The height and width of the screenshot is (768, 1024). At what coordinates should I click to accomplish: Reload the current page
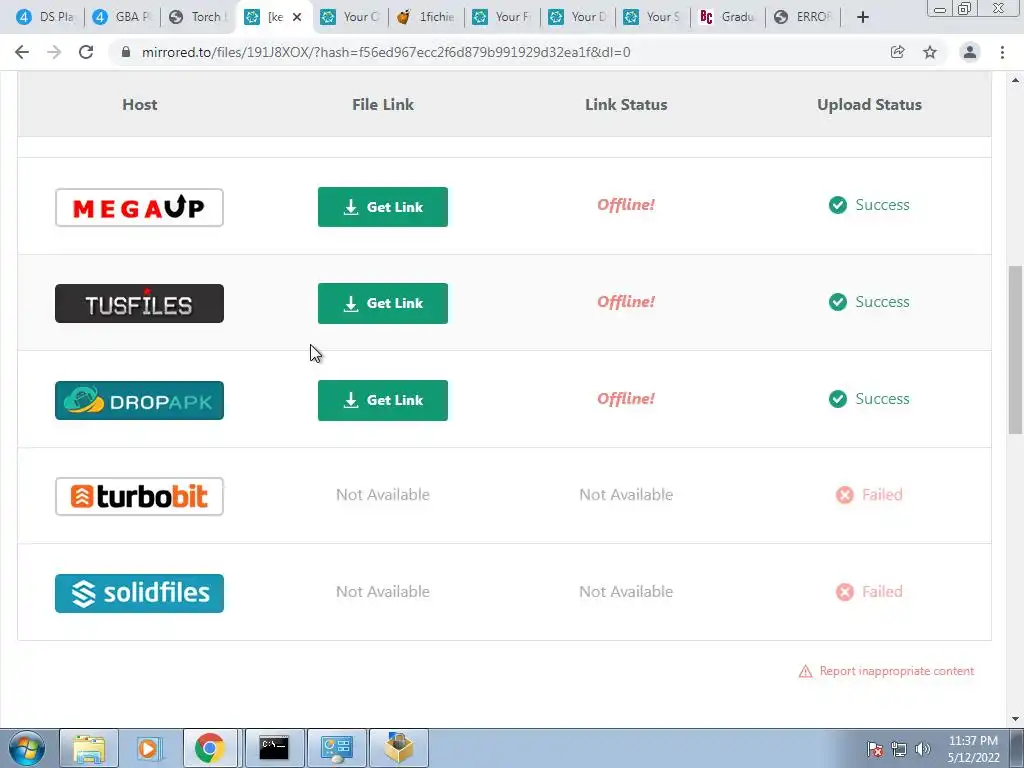coord(86,52)
